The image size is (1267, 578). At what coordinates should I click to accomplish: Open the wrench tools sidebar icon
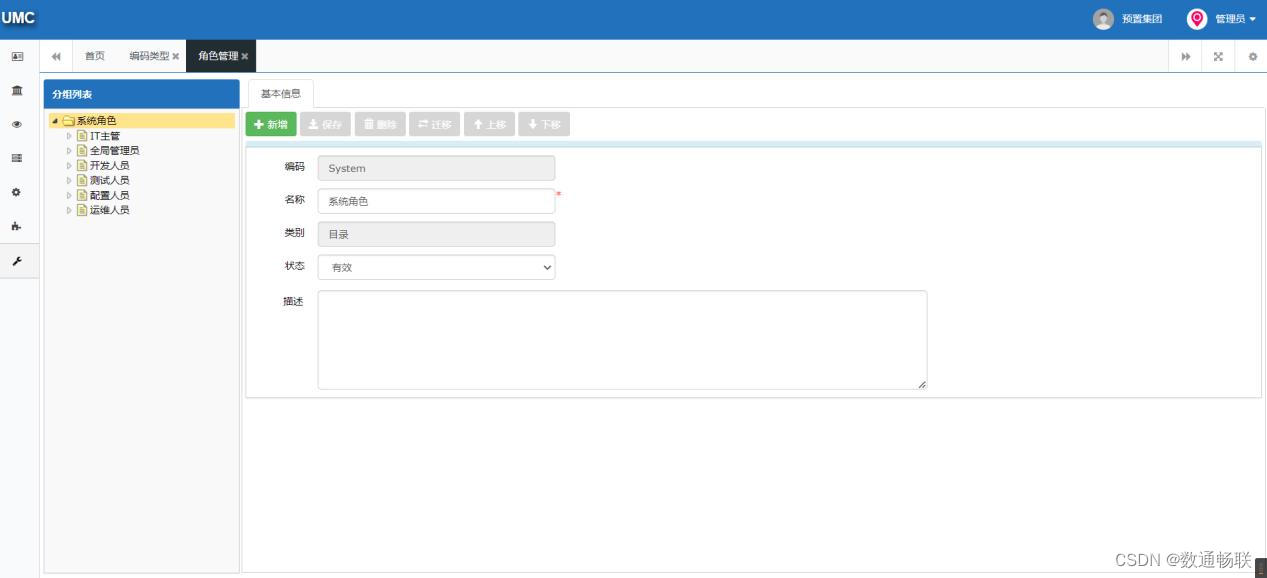coord(17,261)
